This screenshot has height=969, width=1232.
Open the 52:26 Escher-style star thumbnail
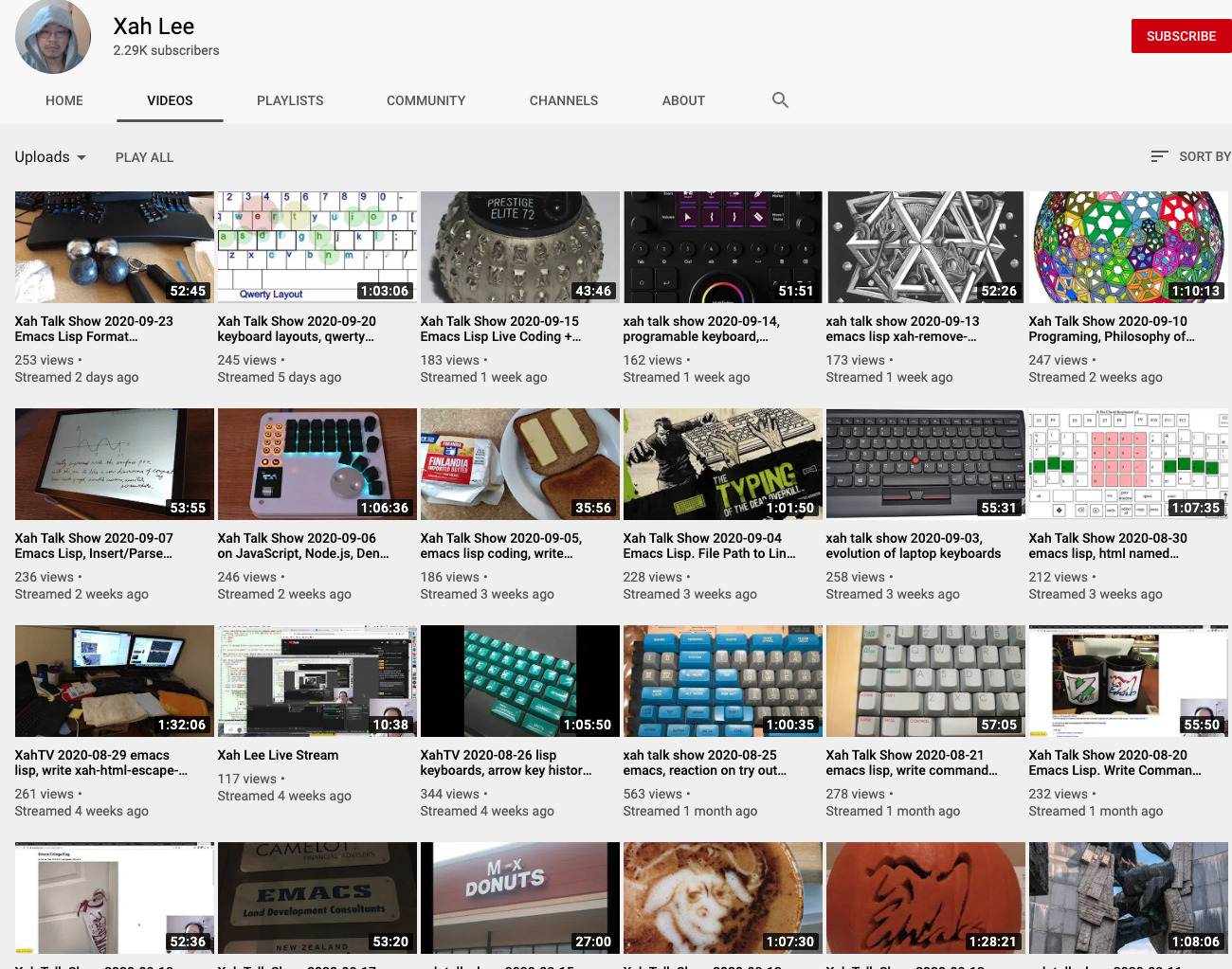[926, 247]
